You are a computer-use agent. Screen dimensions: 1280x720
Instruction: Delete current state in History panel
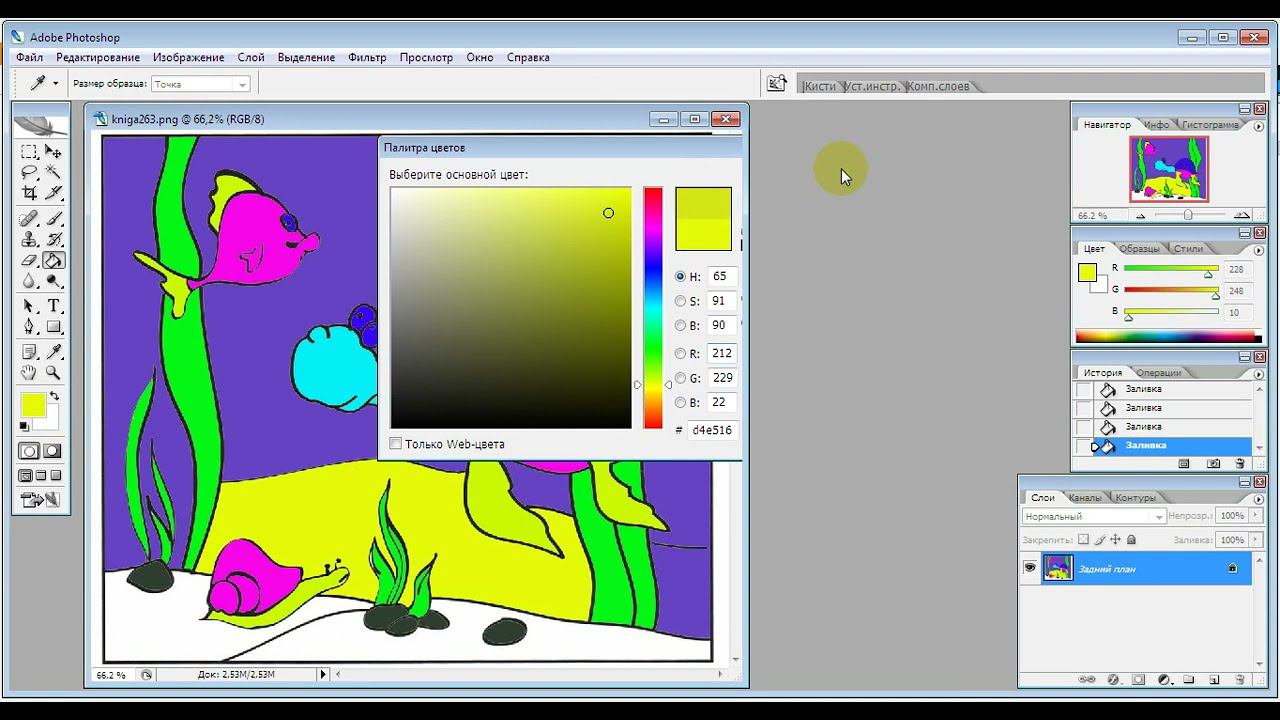1240,464
